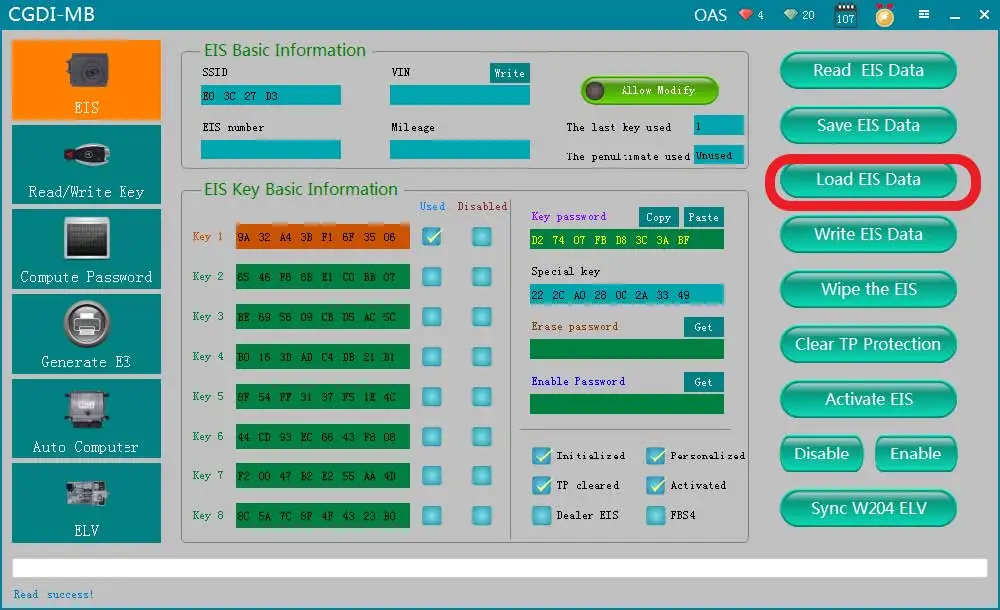Select the Key 5 hex data field
Viewport: 1000px width, 610px height.
click(x=323, y=396)
